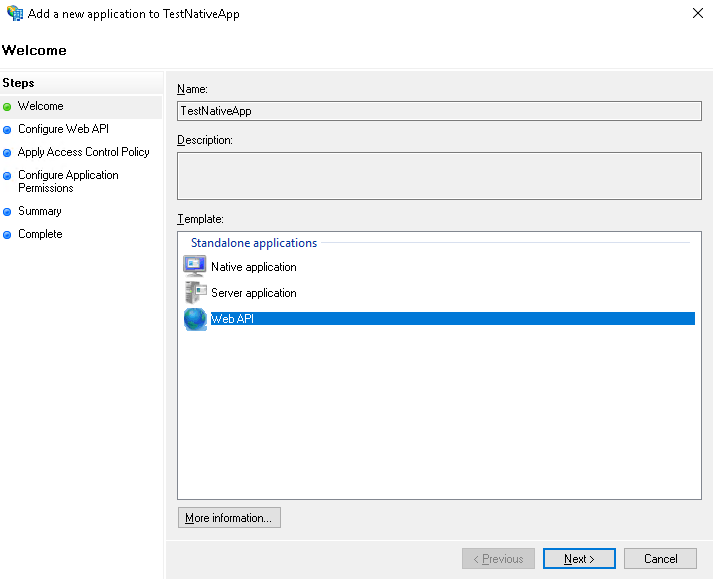Click the Complete step bullet icon
Image resolution: width=713 pixels, height=579 pixels.
8,235
